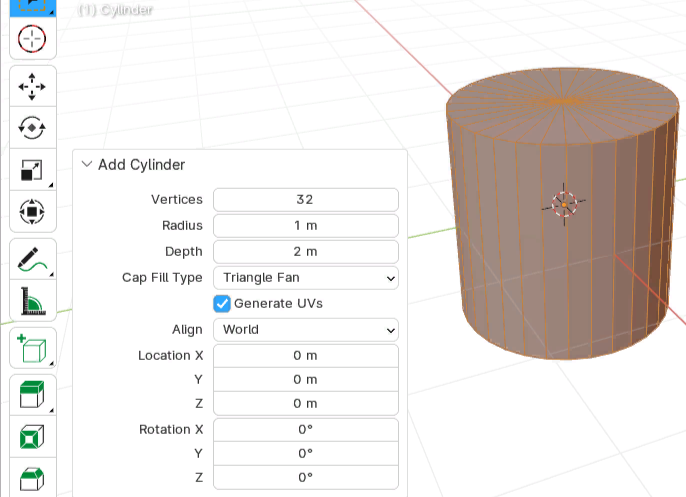686x497 pixels.
Task: Select the Move tool
Action: 33,86
